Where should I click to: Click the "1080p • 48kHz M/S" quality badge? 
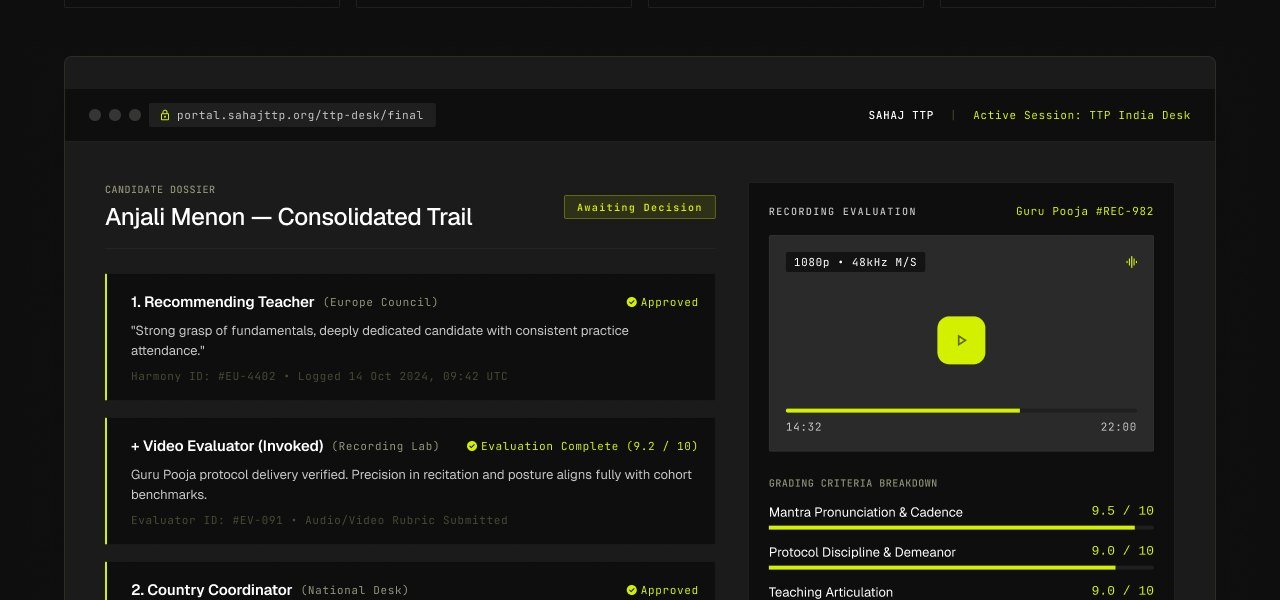click(855, 262)
